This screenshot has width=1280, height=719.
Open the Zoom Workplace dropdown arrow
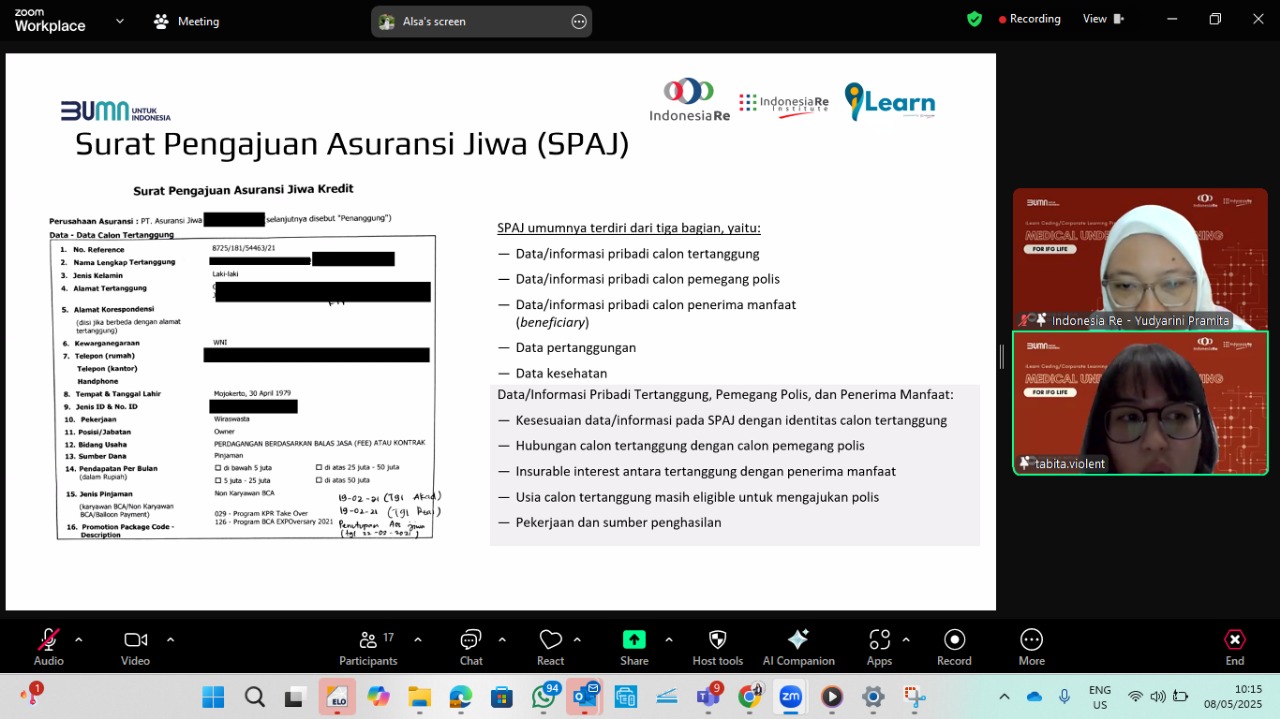[120, 20]
